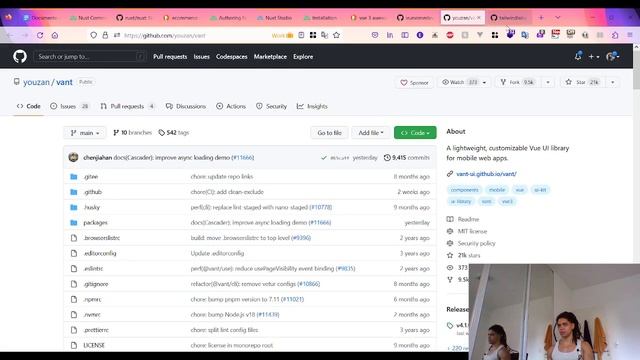Open the new tab plus button
Image resolution: width=640 pixels, height=360 pixels.
pos(541,18)
